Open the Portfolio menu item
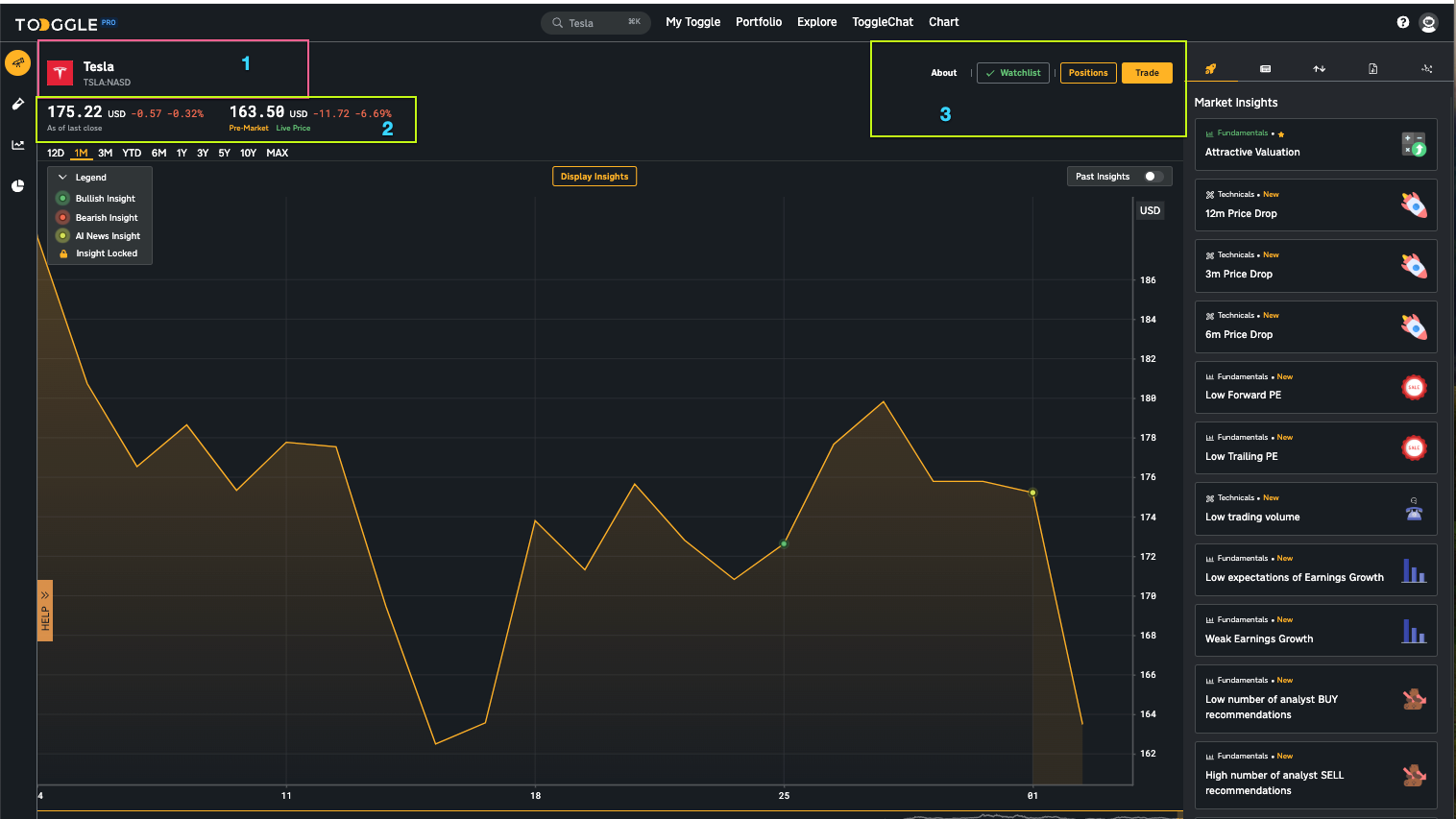The image size is (1456, 819). [x=759, y=22]
